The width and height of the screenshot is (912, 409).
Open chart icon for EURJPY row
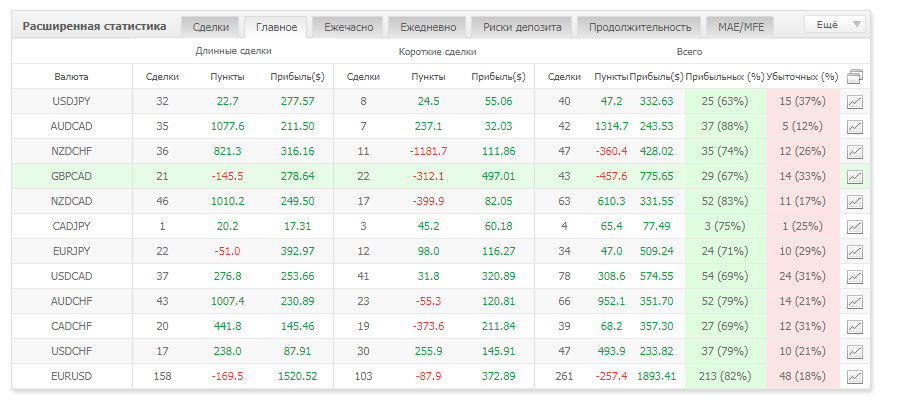854,252
